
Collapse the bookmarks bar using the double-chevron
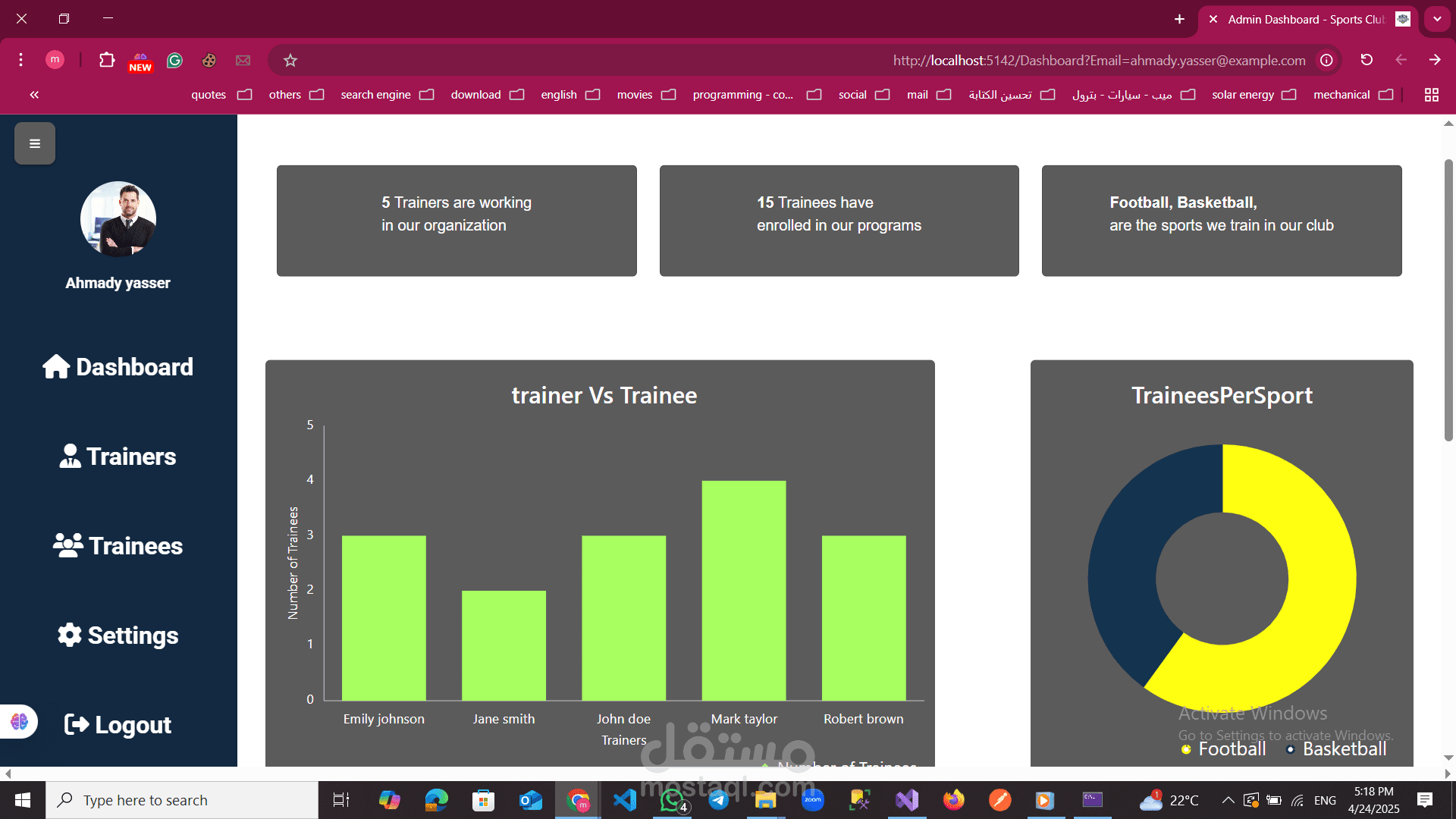coord(34,94)
